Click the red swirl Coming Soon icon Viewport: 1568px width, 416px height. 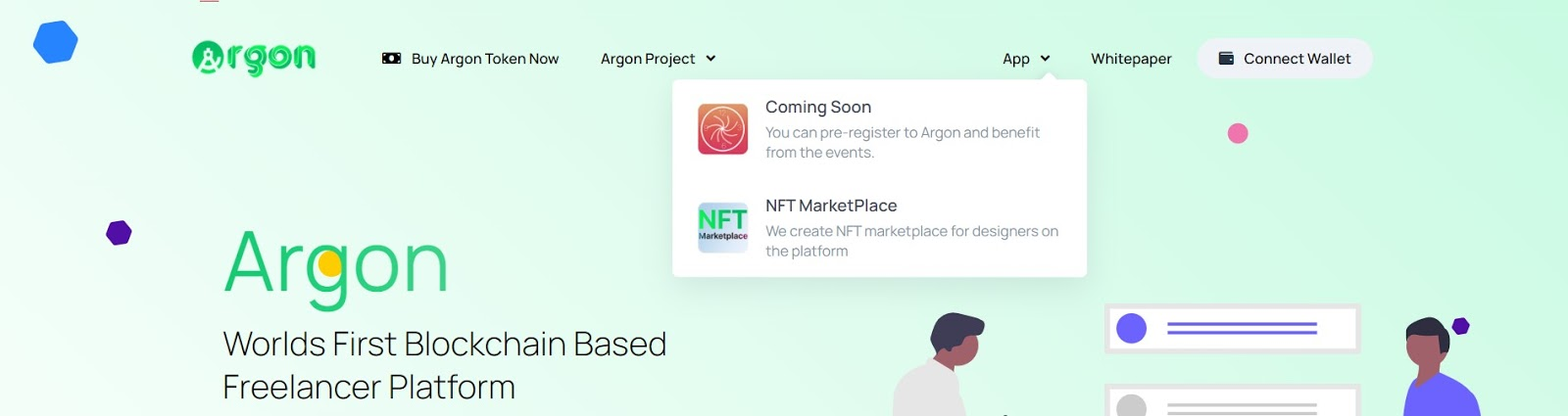click(x=722, y=128)
